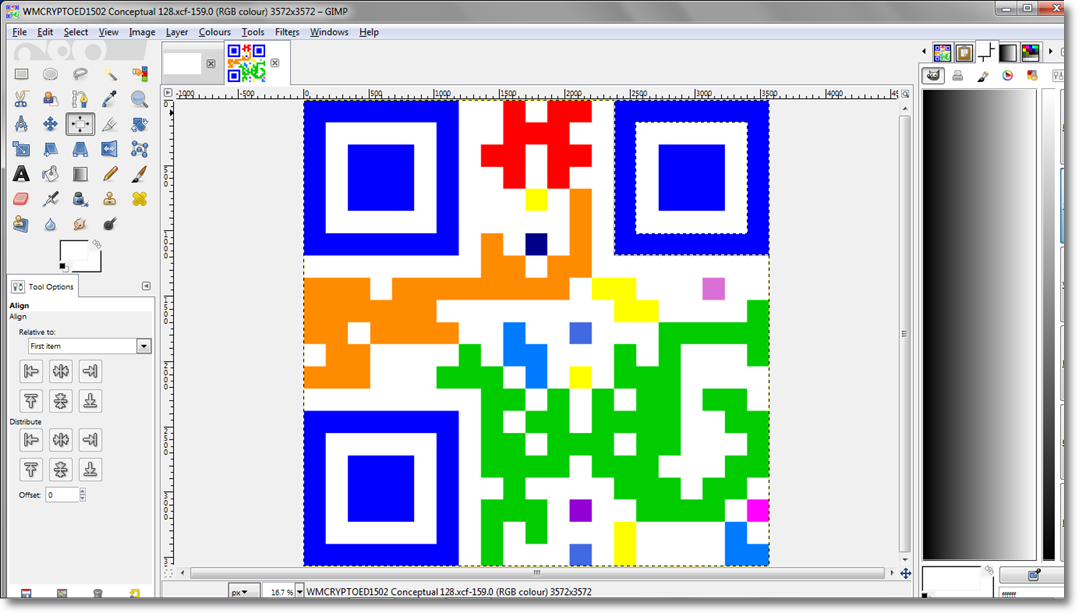Select the Perspective Clone tool
The height and width of the screenshot is (615, 1080).
(21, 224)
